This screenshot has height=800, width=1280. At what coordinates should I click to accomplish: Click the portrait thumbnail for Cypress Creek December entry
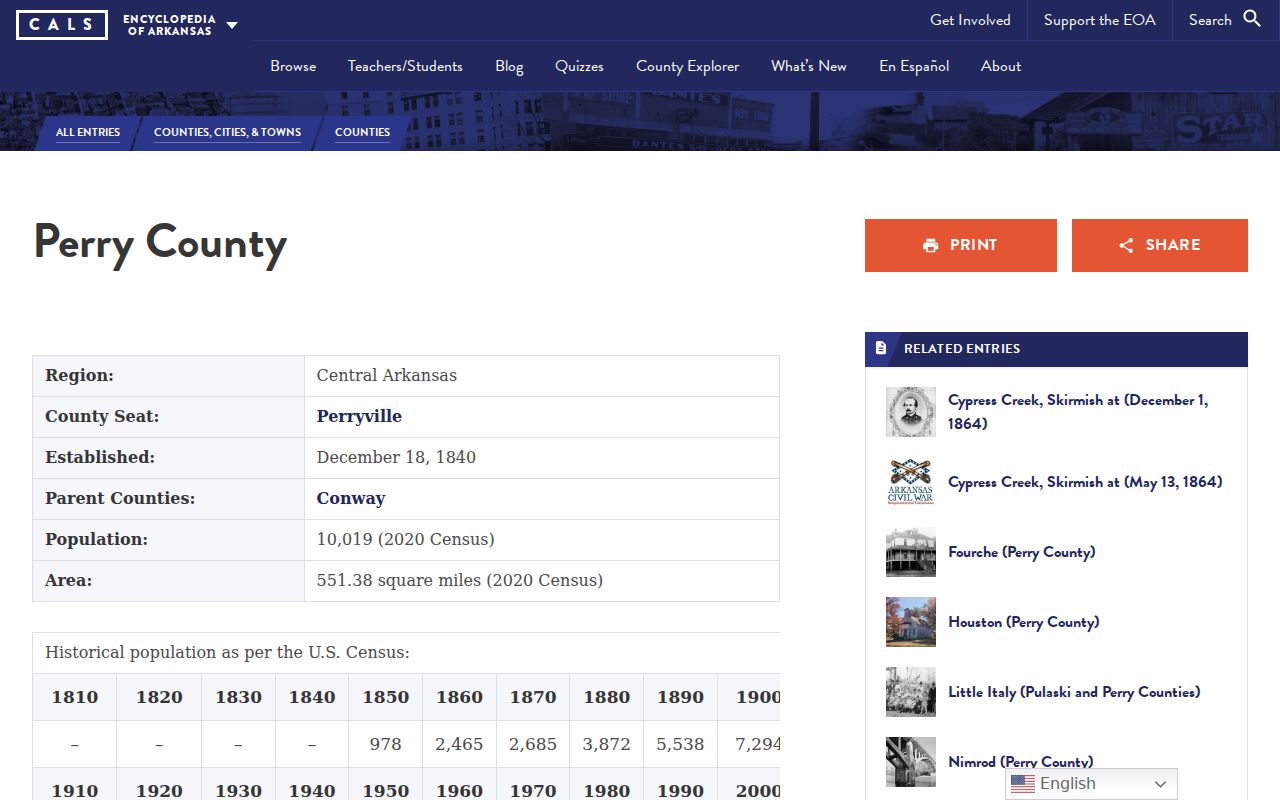(911, 412)
